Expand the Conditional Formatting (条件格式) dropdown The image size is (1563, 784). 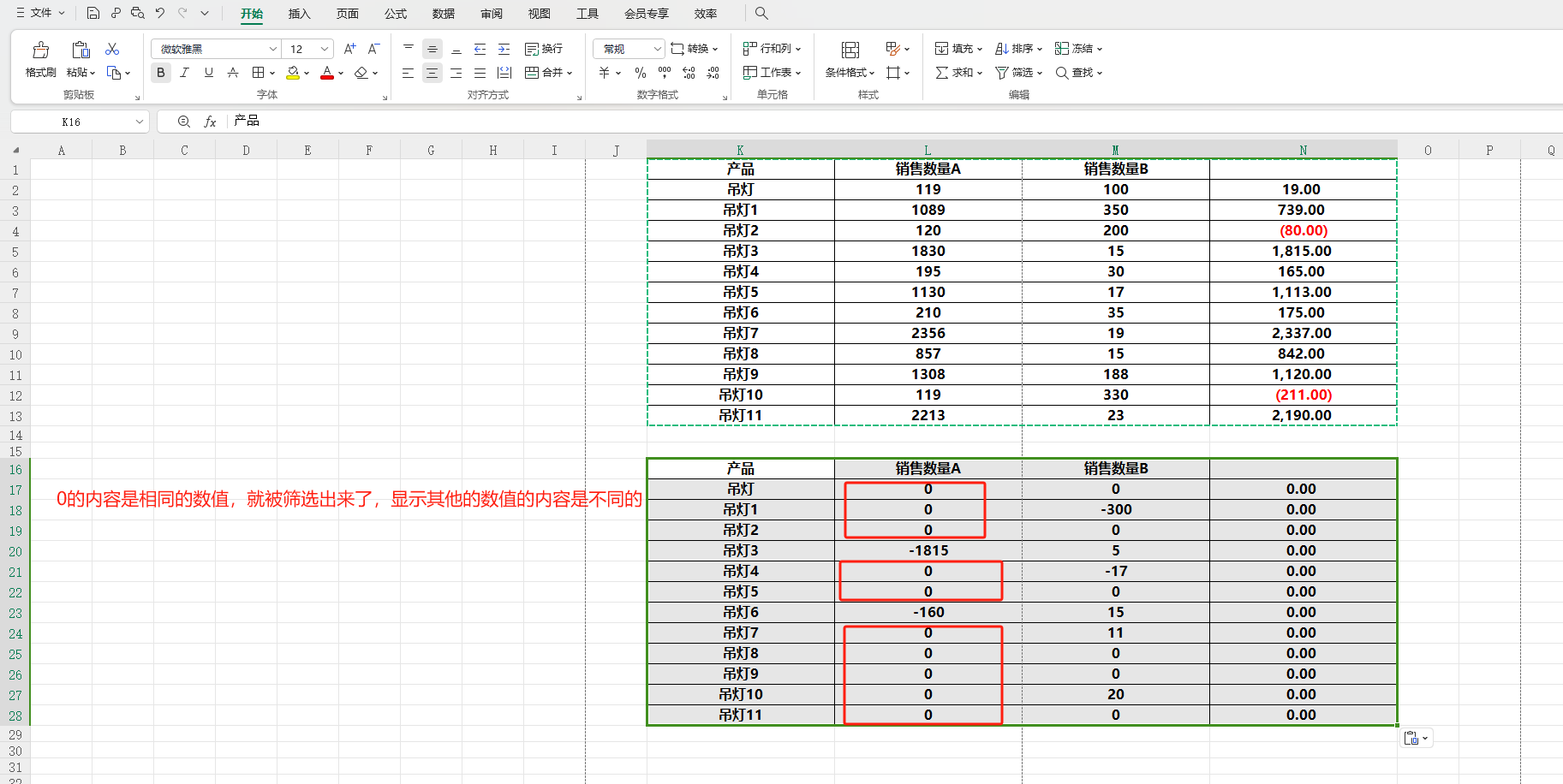[872, 73]
